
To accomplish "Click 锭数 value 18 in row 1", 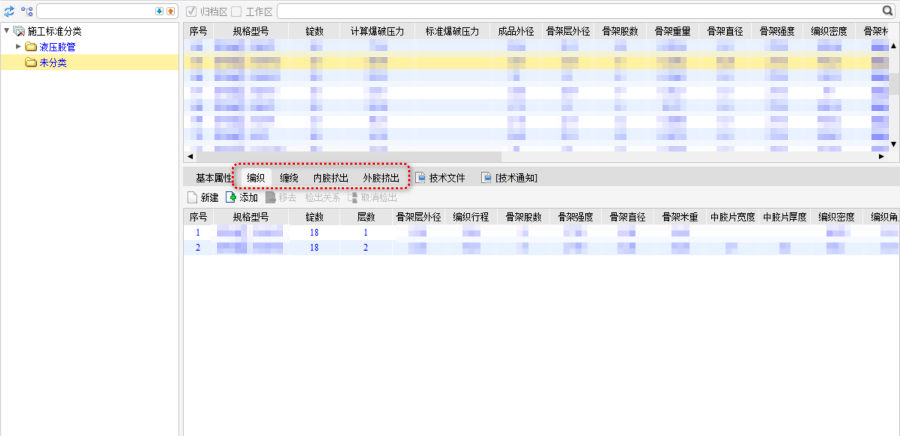I will click(x=314, y=232).
